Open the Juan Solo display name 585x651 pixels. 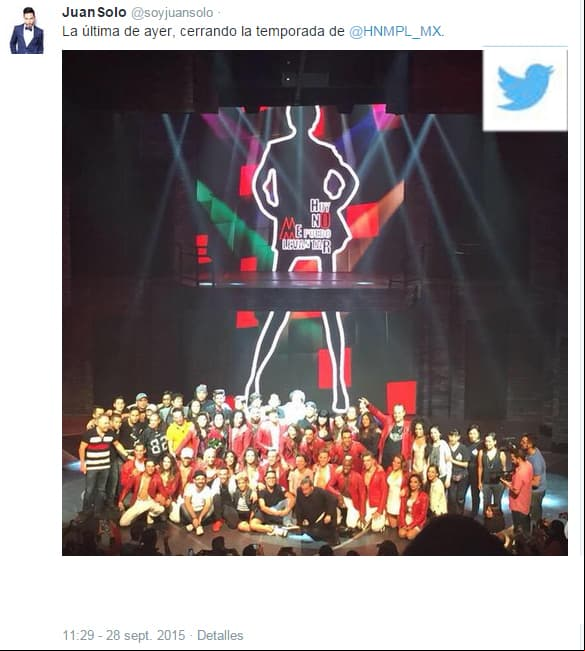(x=94, y=12)
